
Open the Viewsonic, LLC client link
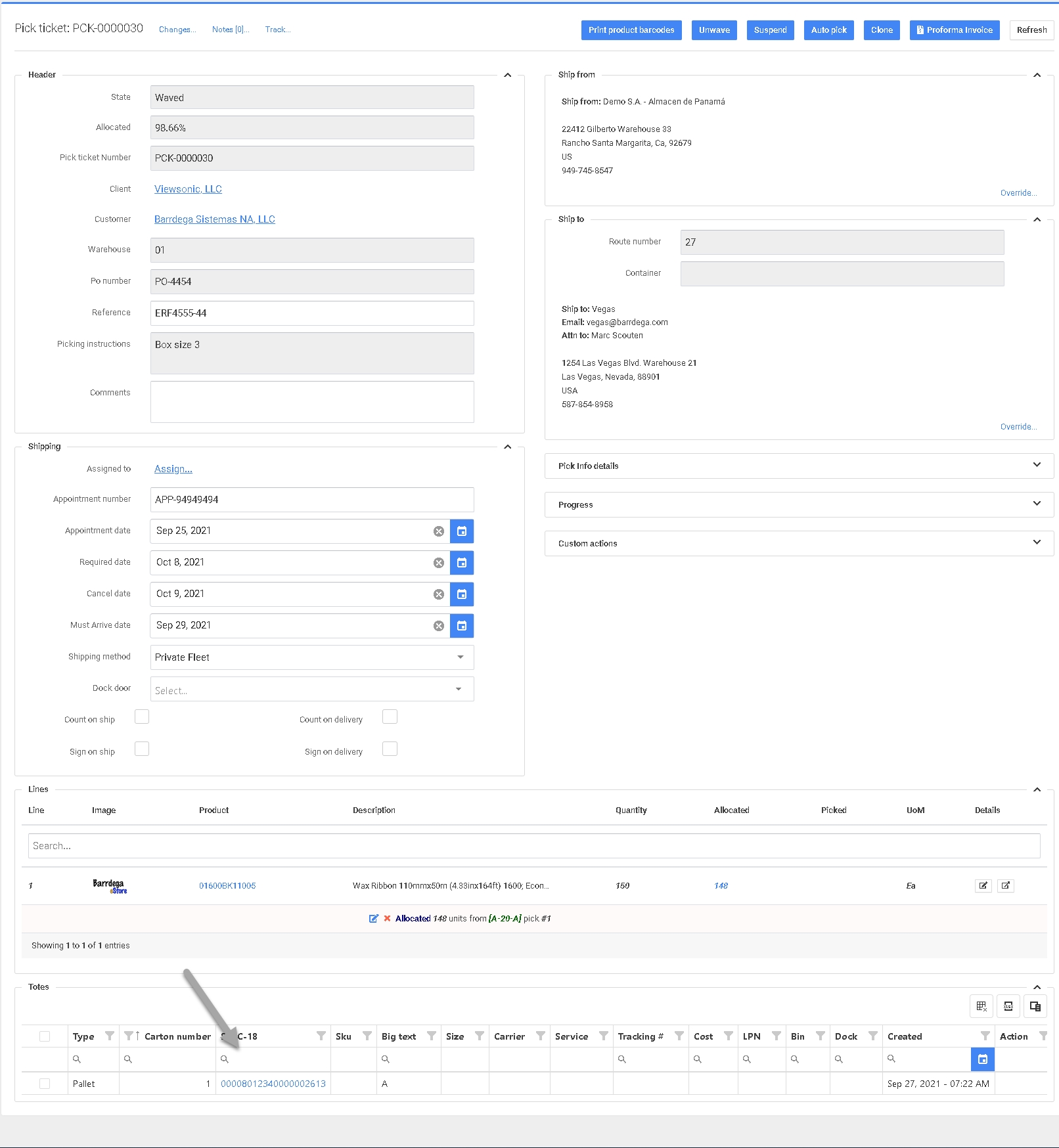(188, 189)
